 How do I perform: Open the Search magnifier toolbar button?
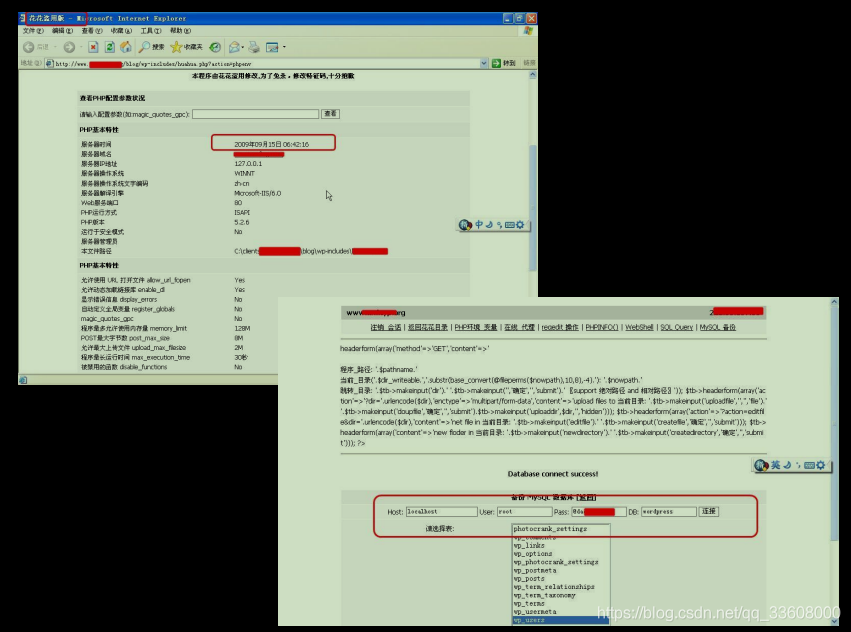click(151, 47)
